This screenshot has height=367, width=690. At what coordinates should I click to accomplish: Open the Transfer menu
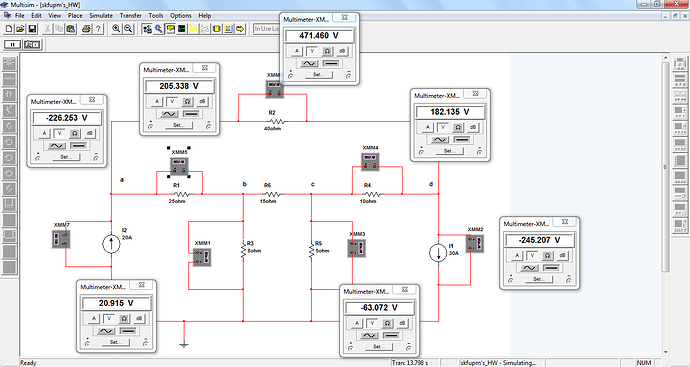[131, 15]
